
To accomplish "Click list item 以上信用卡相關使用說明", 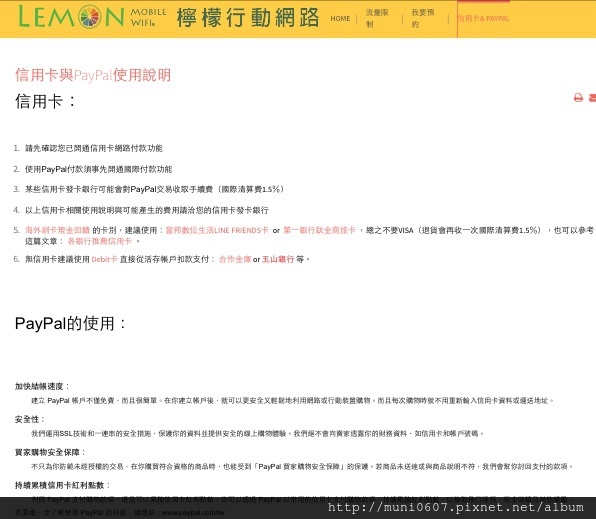I will tap(147, 210).
